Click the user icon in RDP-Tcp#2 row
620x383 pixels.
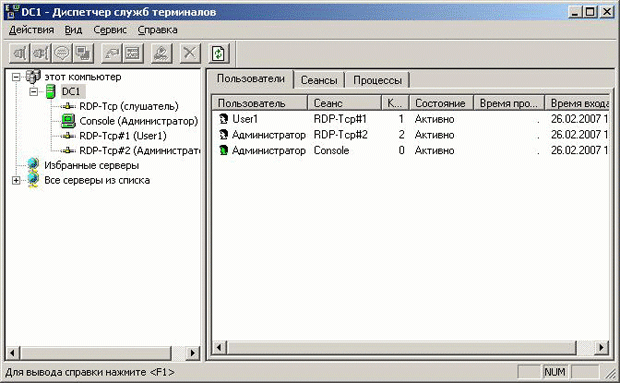223,134
